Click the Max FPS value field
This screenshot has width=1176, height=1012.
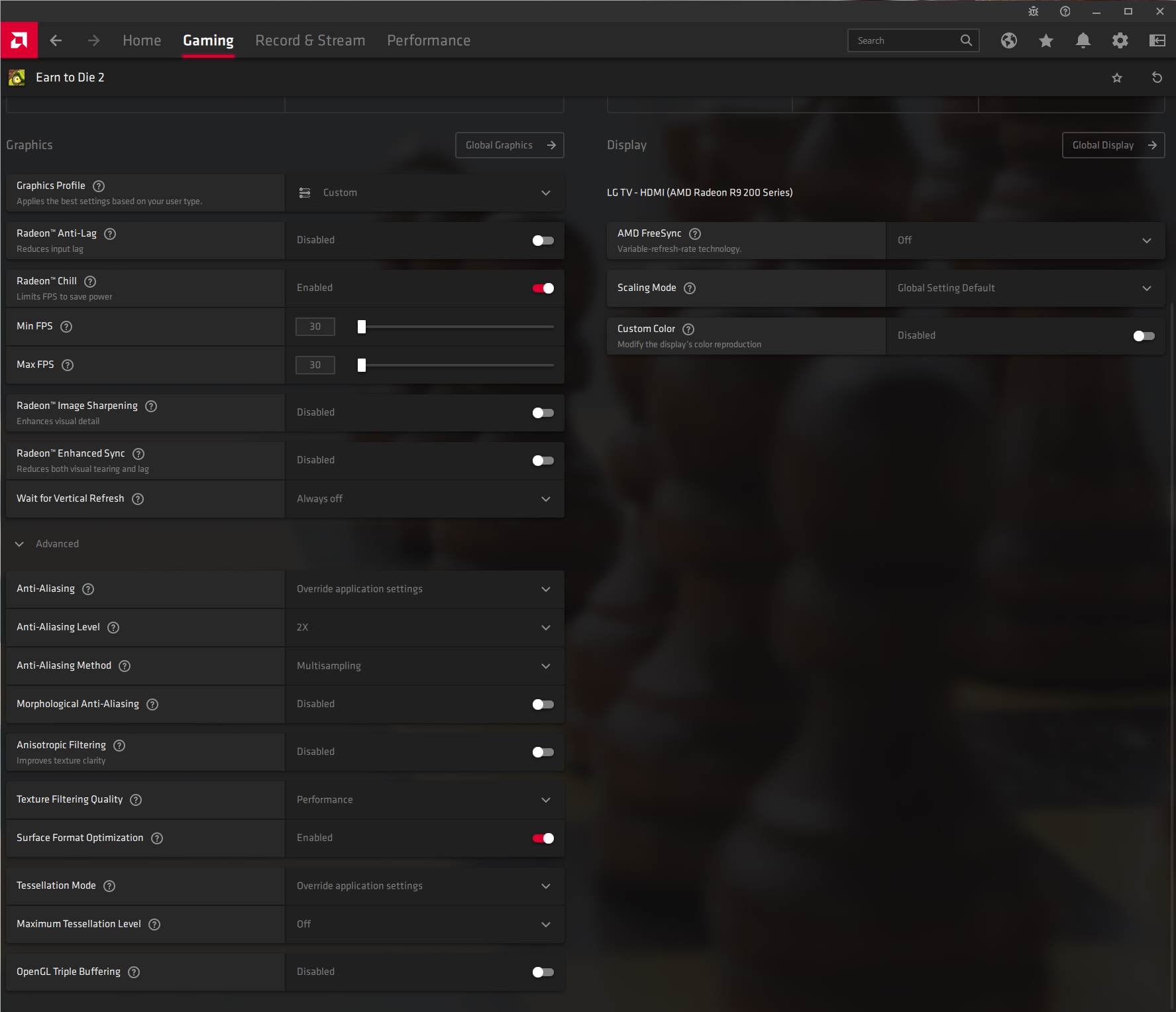pos(315,365)
